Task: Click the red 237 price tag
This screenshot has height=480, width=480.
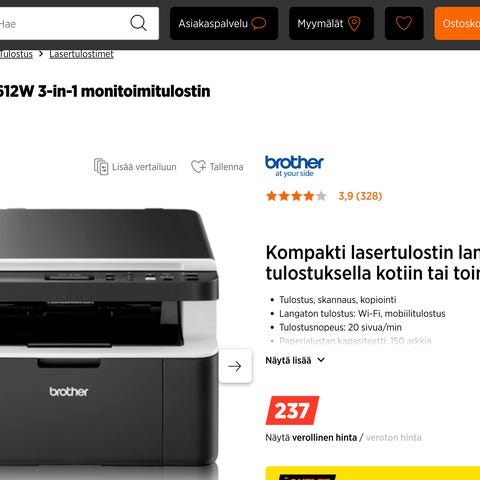Action: click(292, 410)
